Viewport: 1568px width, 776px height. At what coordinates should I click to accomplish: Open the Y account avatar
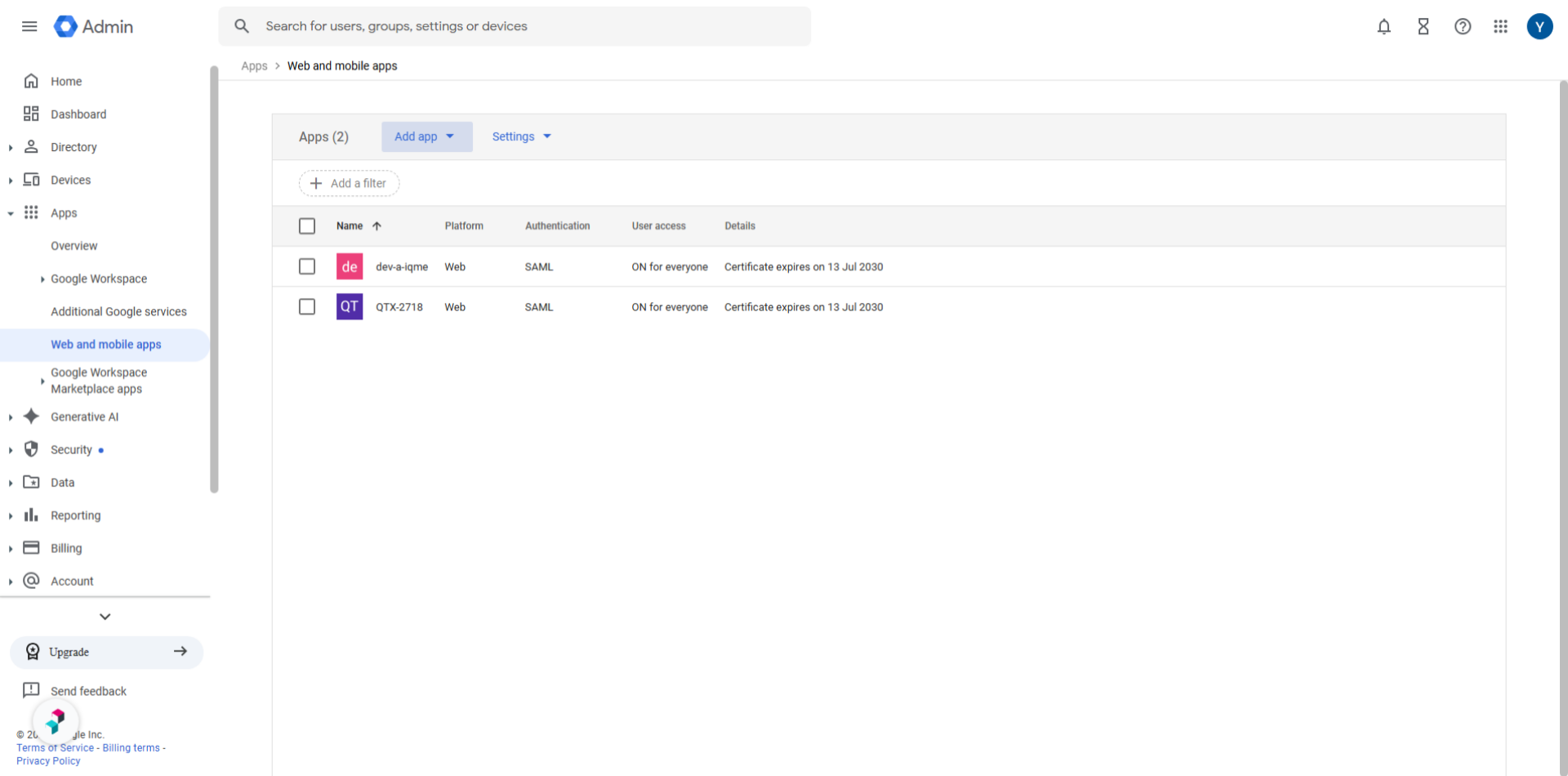[x=1539, y=26]
